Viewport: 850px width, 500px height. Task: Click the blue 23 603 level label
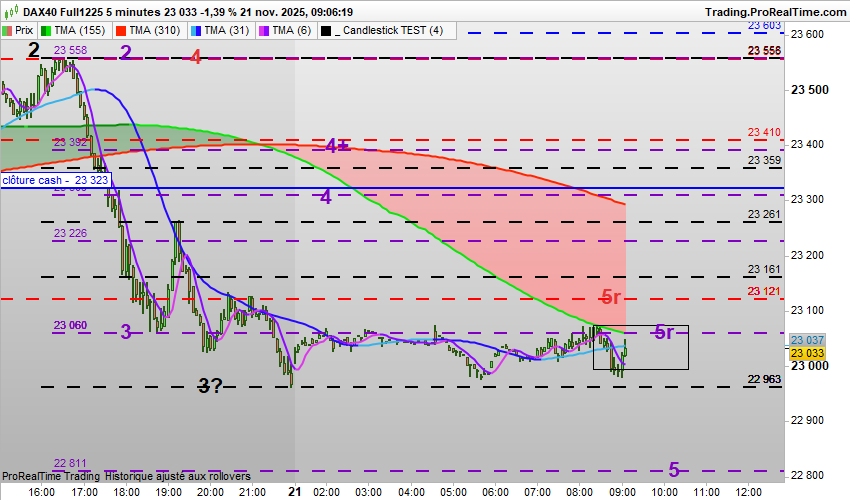click(x=764, y=25)
